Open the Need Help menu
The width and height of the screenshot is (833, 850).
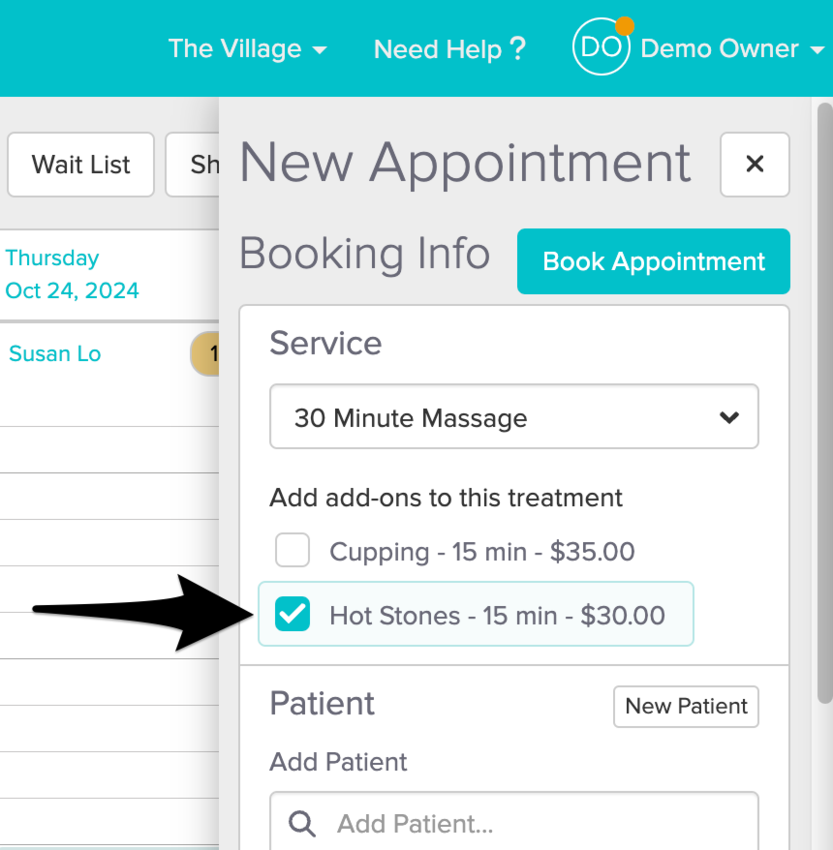(449, 48)
